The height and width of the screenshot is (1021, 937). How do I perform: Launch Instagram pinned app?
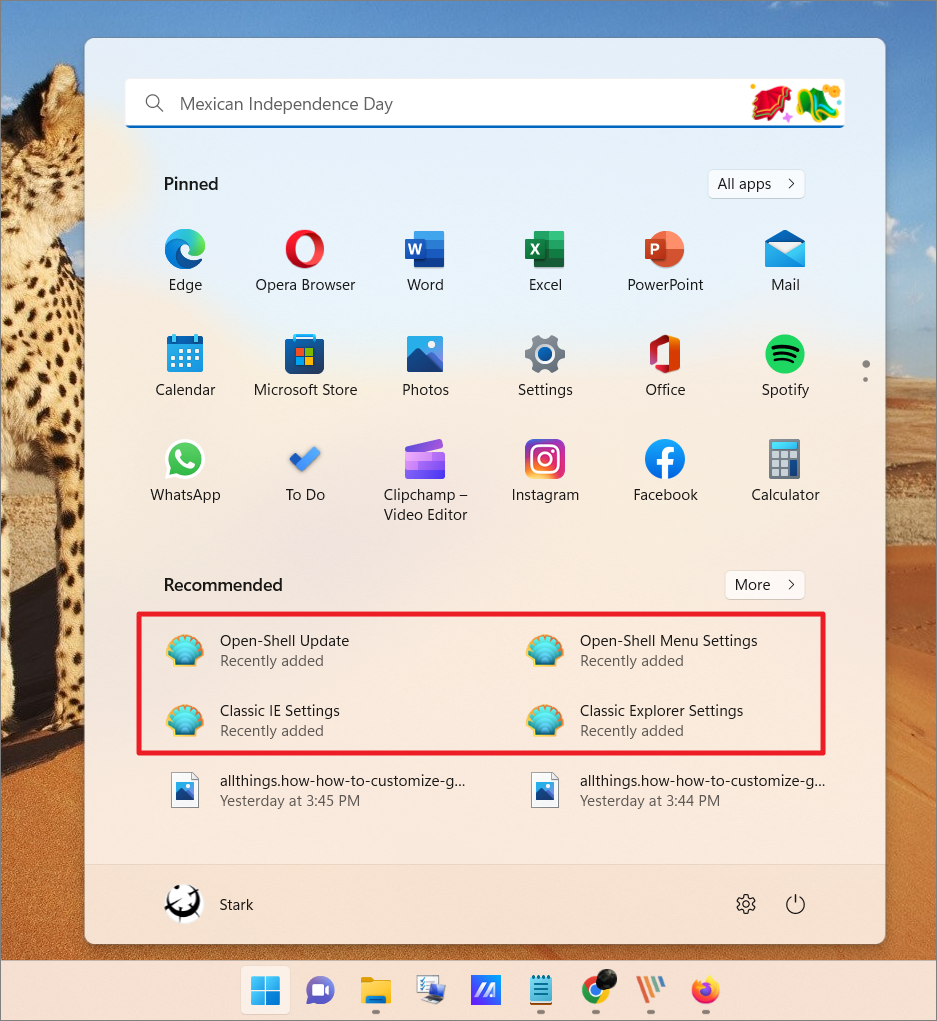click(x=545, y=471)
